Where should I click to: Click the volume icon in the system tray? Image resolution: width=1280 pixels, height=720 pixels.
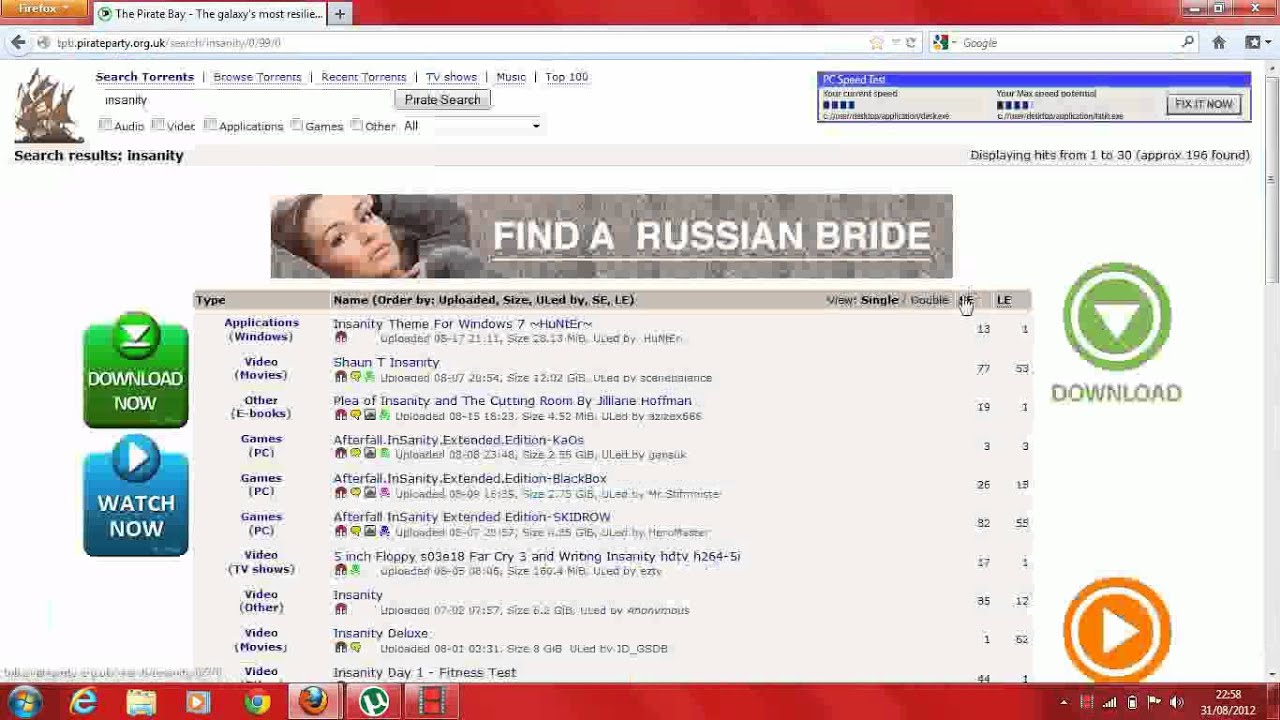tap(1177, 702)
